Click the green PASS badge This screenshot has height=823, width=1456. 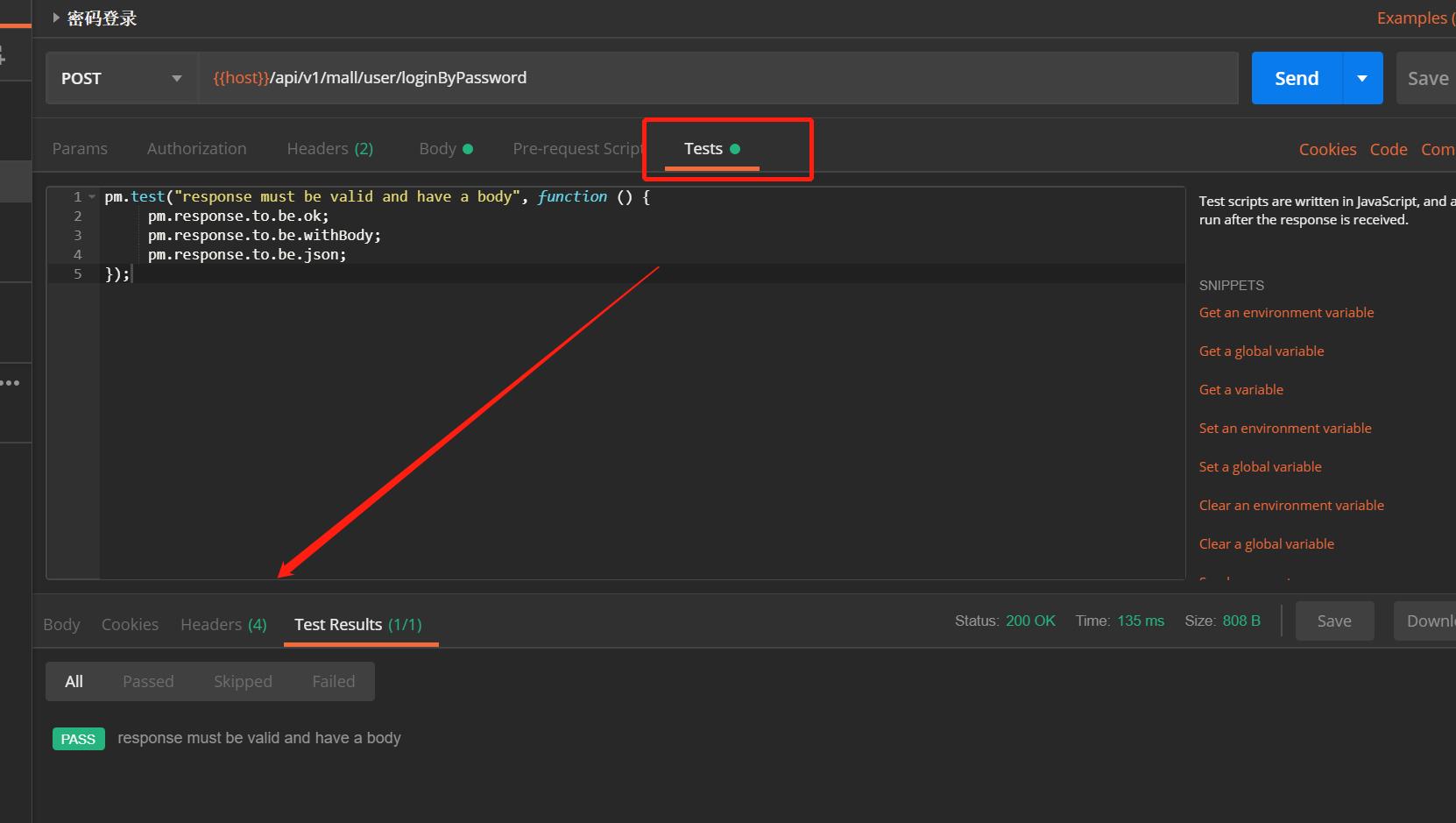78,739
